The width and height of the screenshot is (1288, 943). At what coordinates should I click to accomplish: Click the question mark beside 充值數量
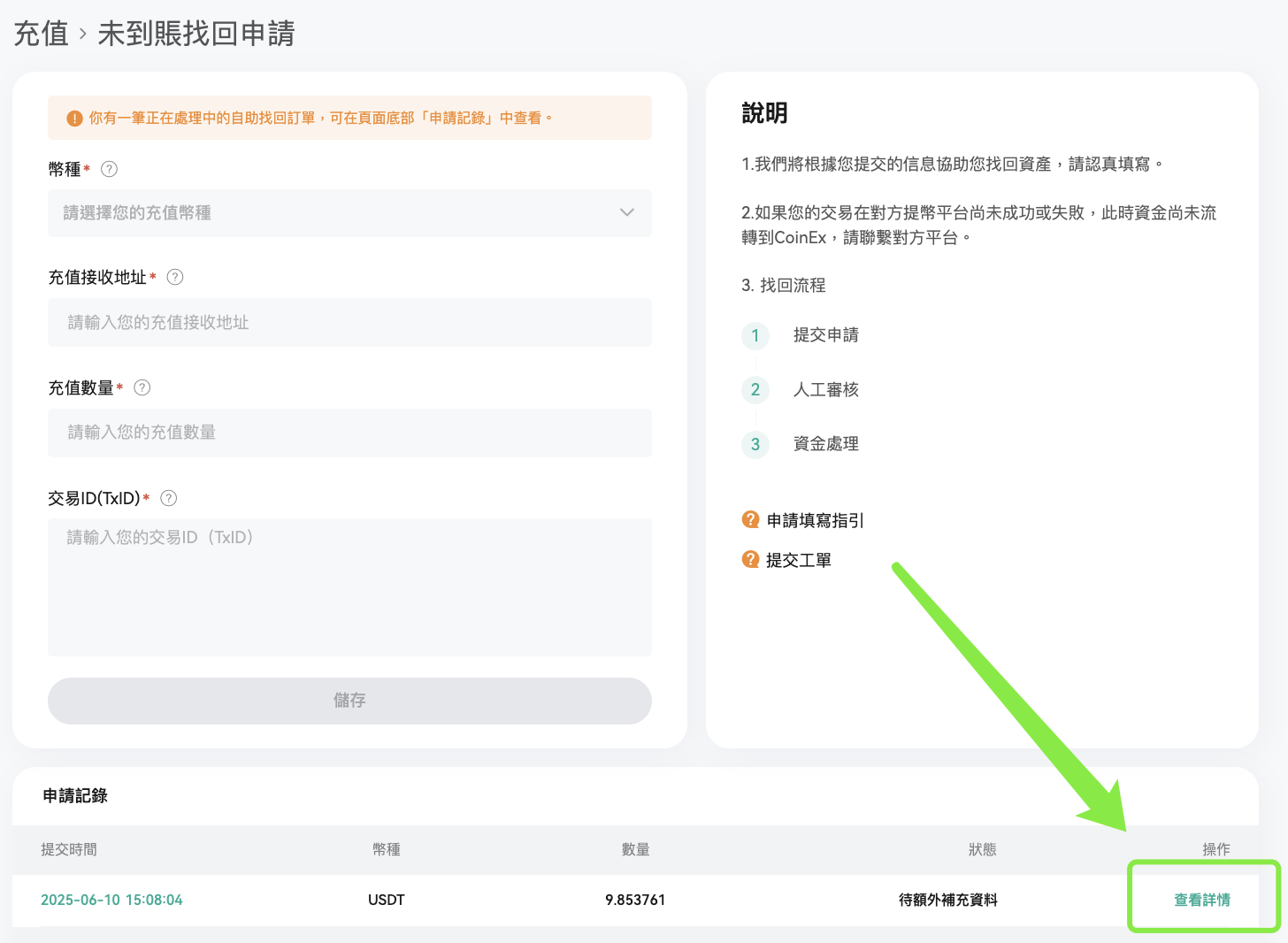point(142,387)
